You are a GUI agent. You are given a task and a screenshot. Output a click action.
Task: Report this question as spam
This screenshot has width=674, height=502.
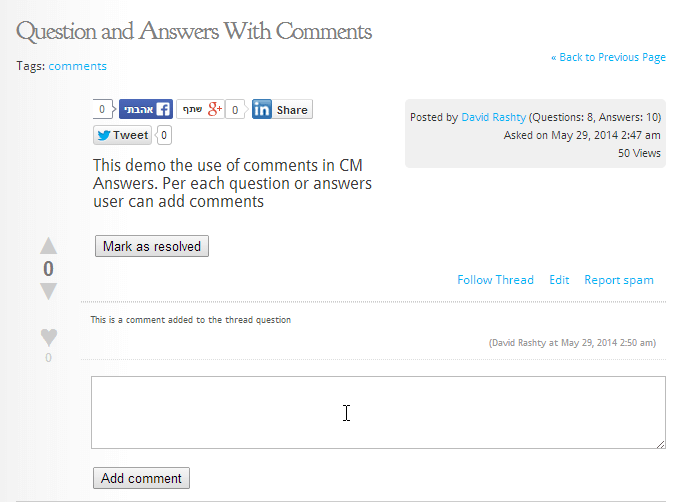point(619,280)
